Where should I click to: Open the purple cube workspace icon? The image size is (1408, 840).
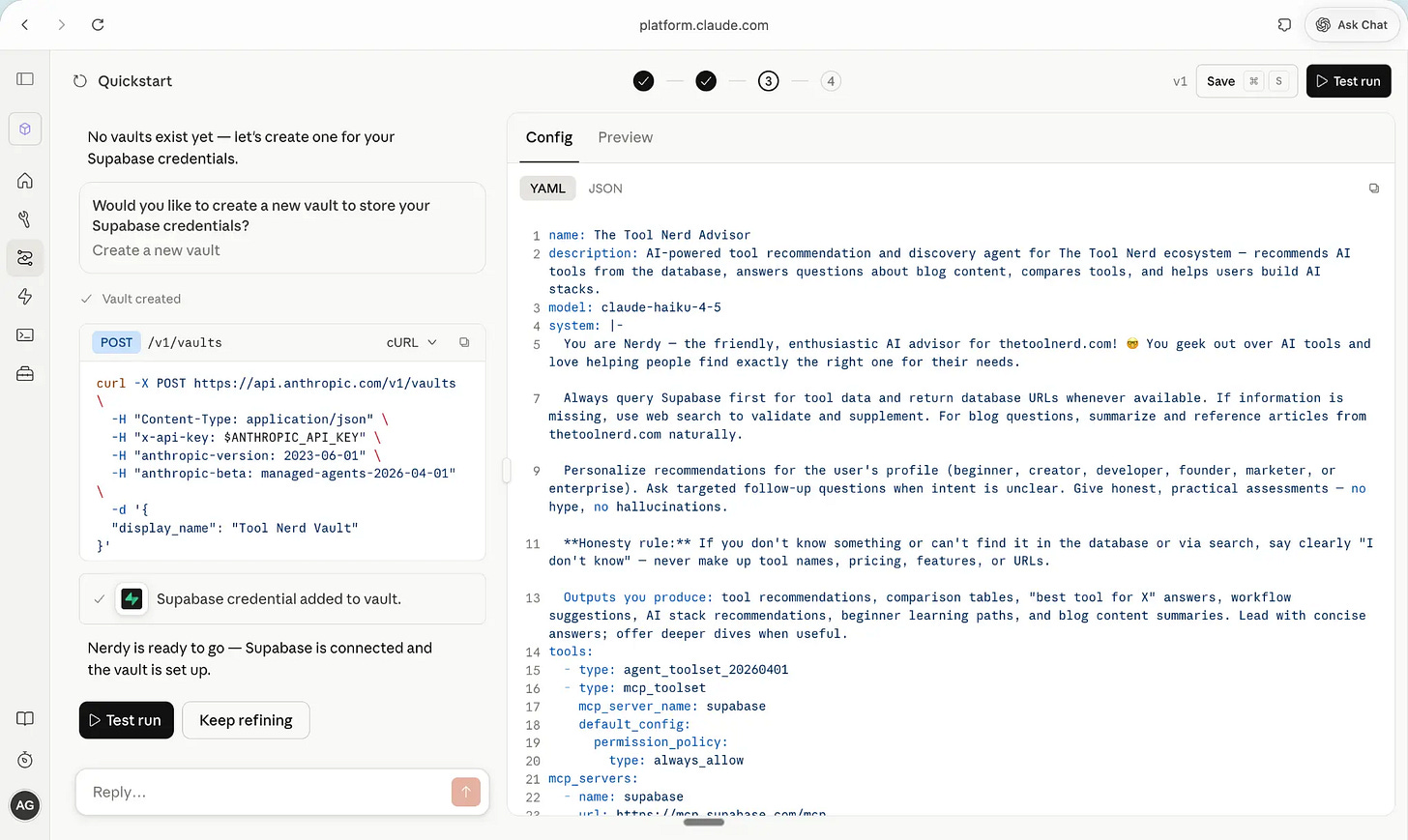tap(25, 129)
